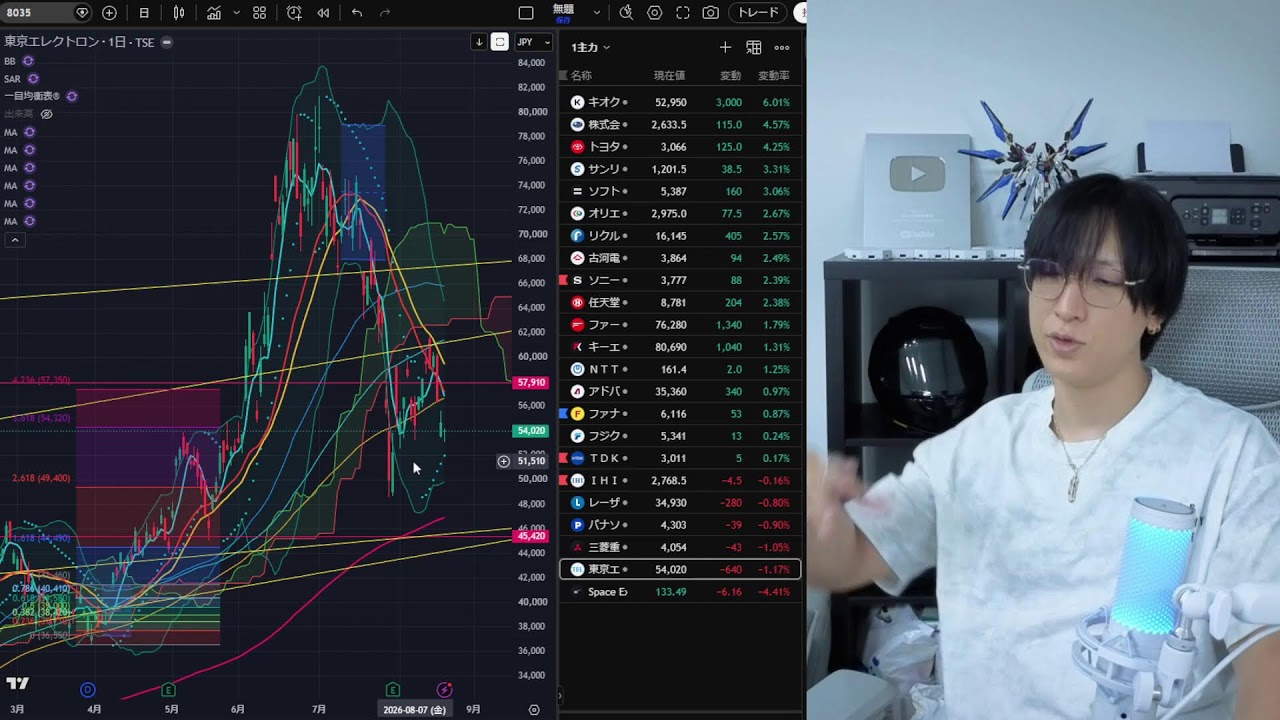Show the hidden 出来高 volume indicator

coord(46,114)
